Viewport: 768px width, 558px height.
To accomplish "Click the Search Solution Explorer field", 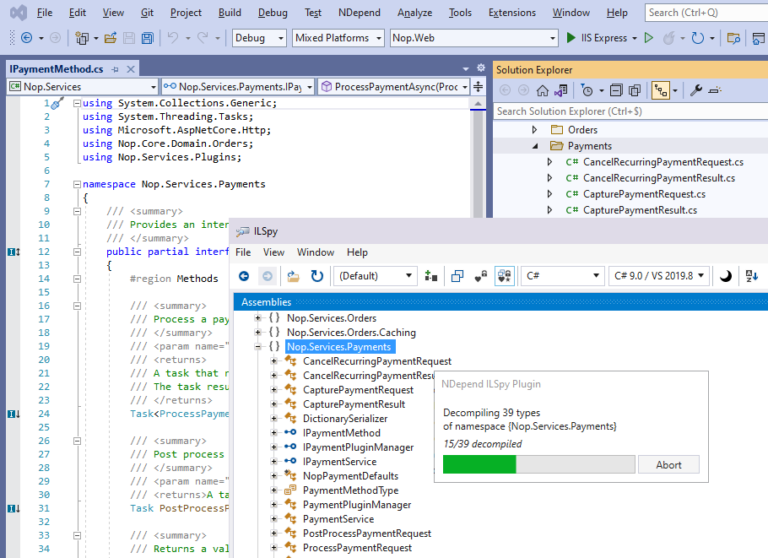I will pos(630,112).
